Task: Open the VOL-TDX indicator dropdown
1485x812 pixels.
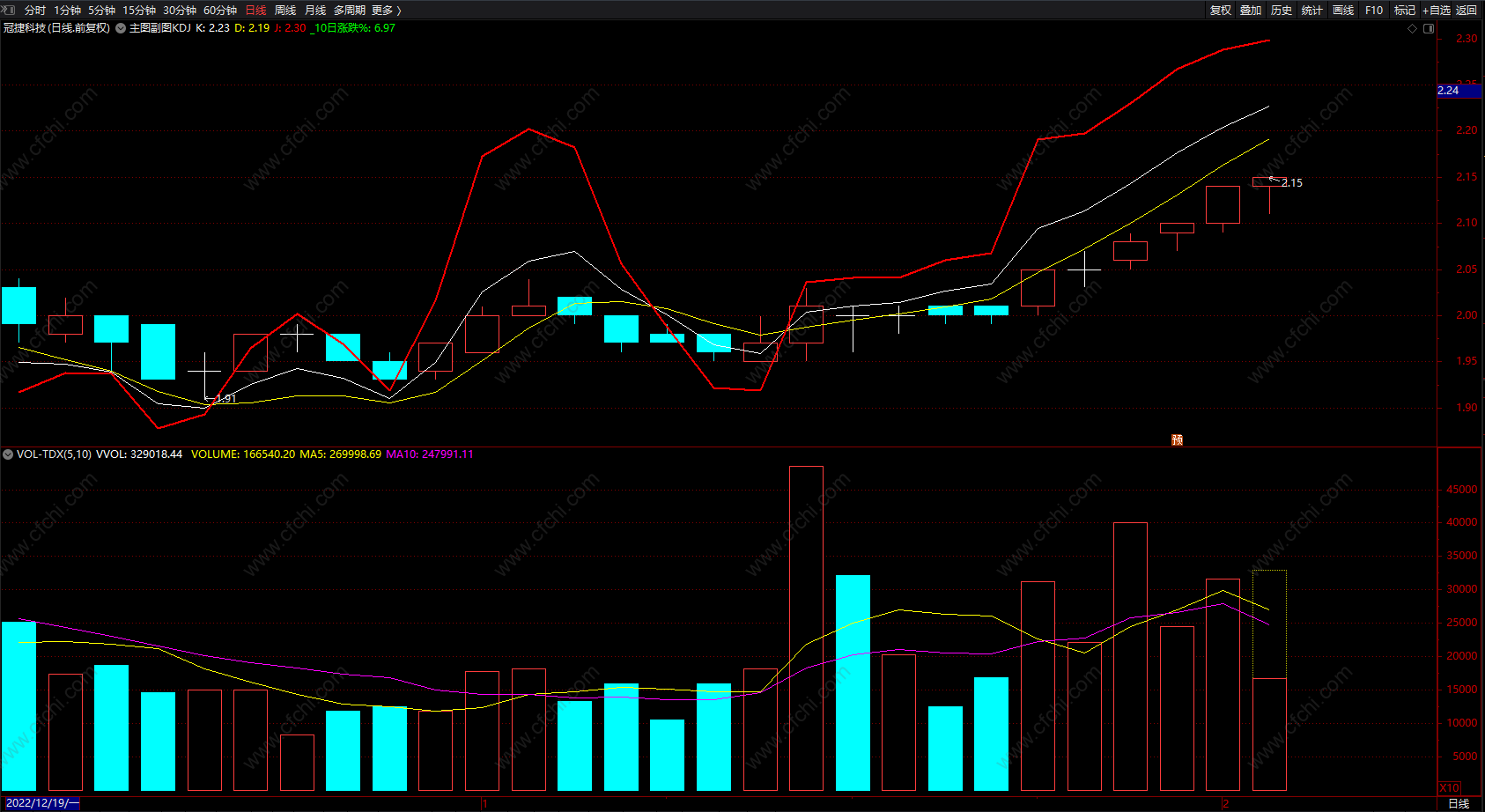Action: pyautogui.click(x=8, y=454)
